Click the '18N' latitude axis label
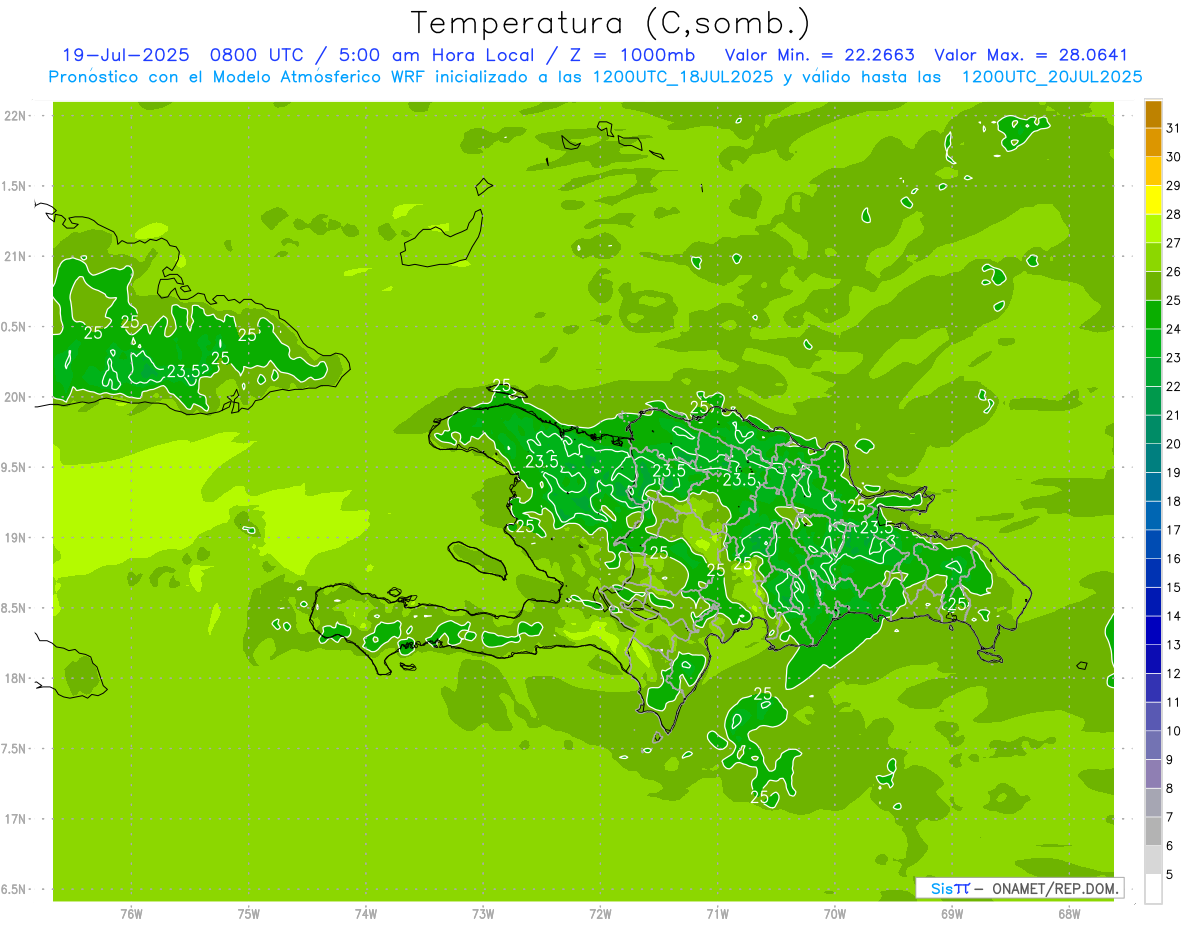The image size is (1200, 927). 17,679
